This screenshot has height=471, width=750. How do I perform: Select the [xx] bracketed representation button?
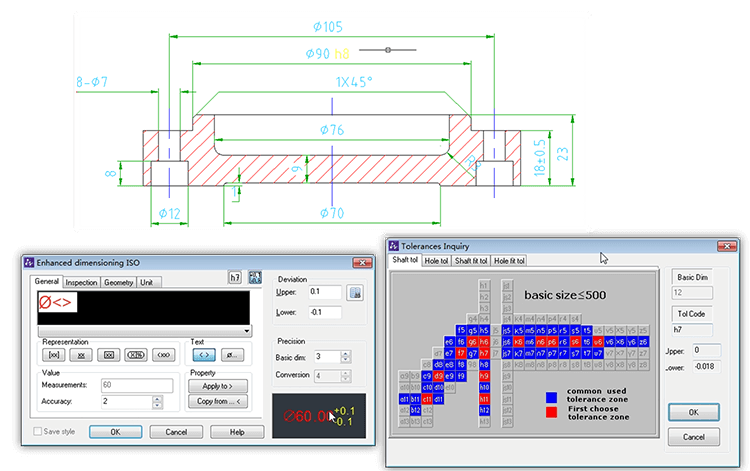(53, 354)
